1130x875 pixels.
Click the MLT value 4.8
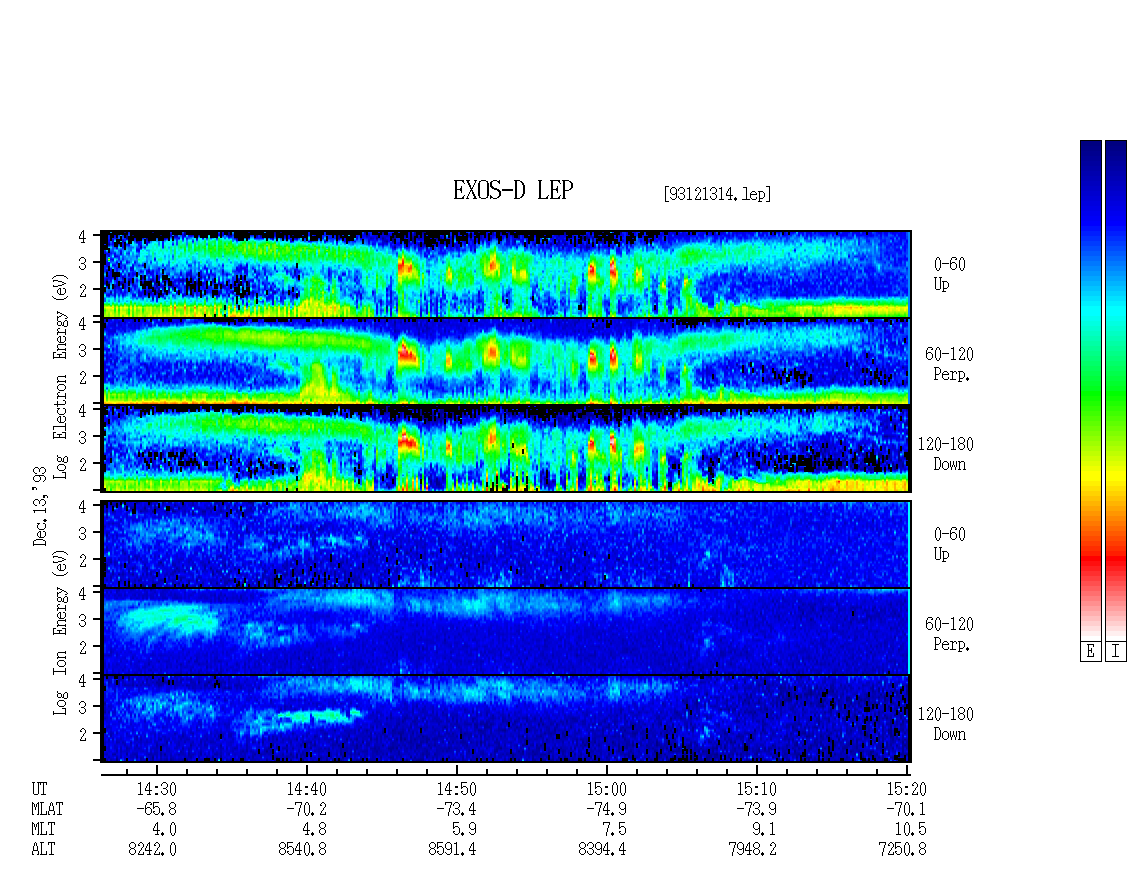[314, 830]
